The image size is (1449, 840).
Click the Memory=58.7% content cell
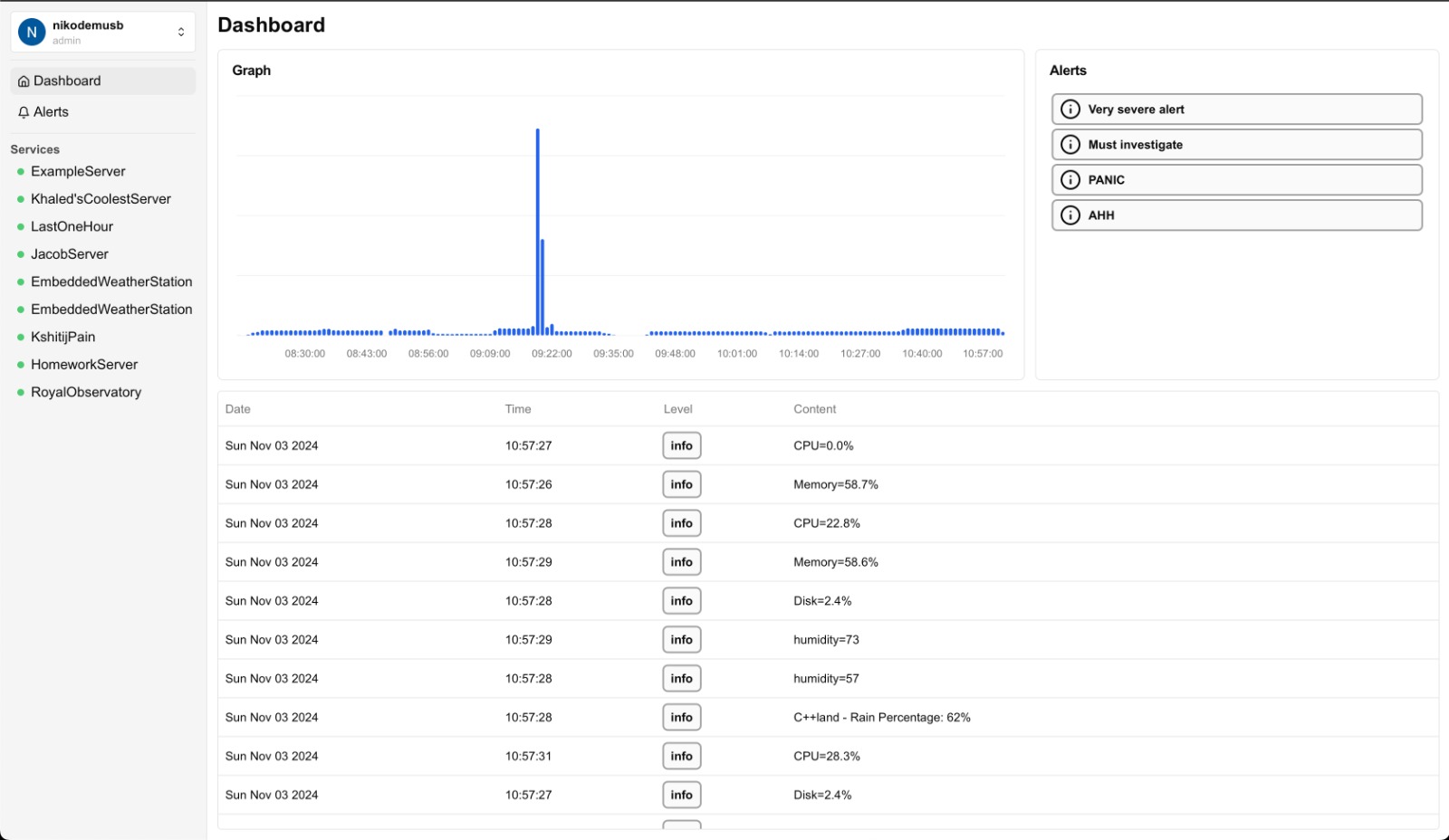836,485
